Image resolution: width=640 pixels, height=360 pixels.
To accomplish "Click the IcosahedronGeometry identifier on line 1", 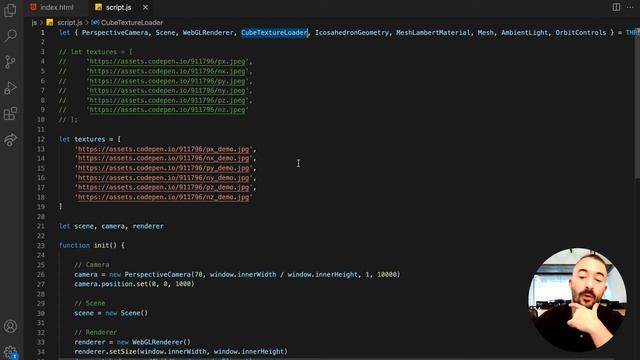I will pyautogui.click(x=352, y=33).
